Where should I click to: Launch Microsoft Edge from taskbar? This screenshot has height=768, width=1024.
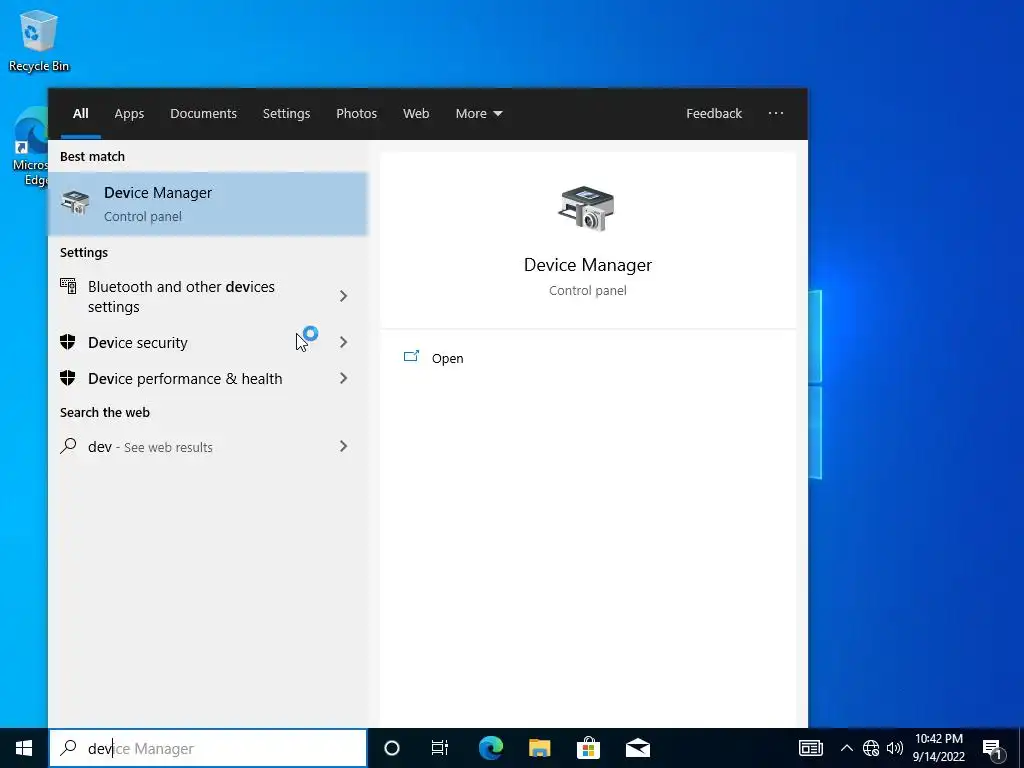coord(490,748)
